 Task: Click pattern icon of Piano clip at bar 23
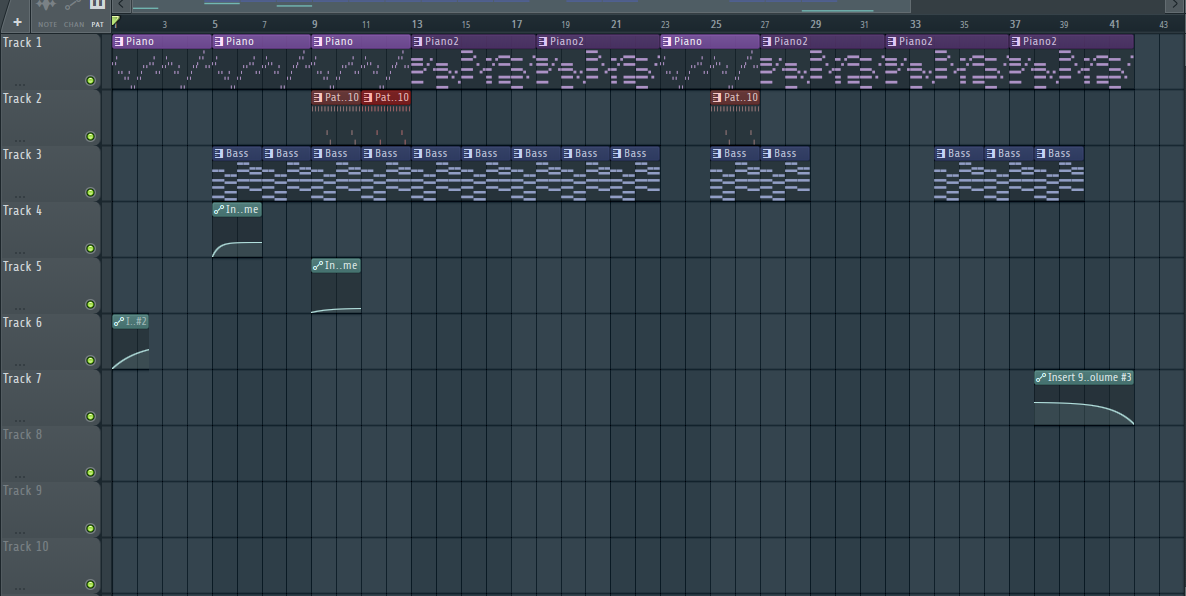(666, 42)
